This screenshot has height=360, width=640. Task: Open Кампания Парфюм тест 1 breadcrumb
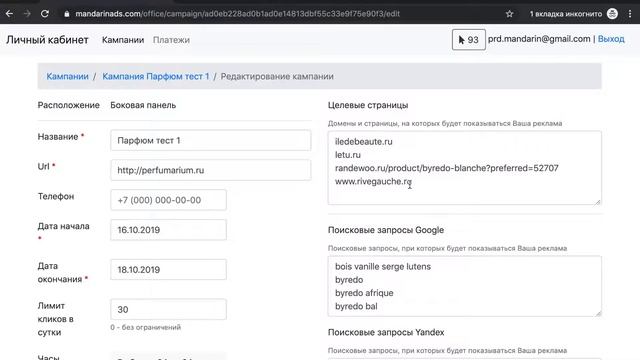click(x=156, y=76)
